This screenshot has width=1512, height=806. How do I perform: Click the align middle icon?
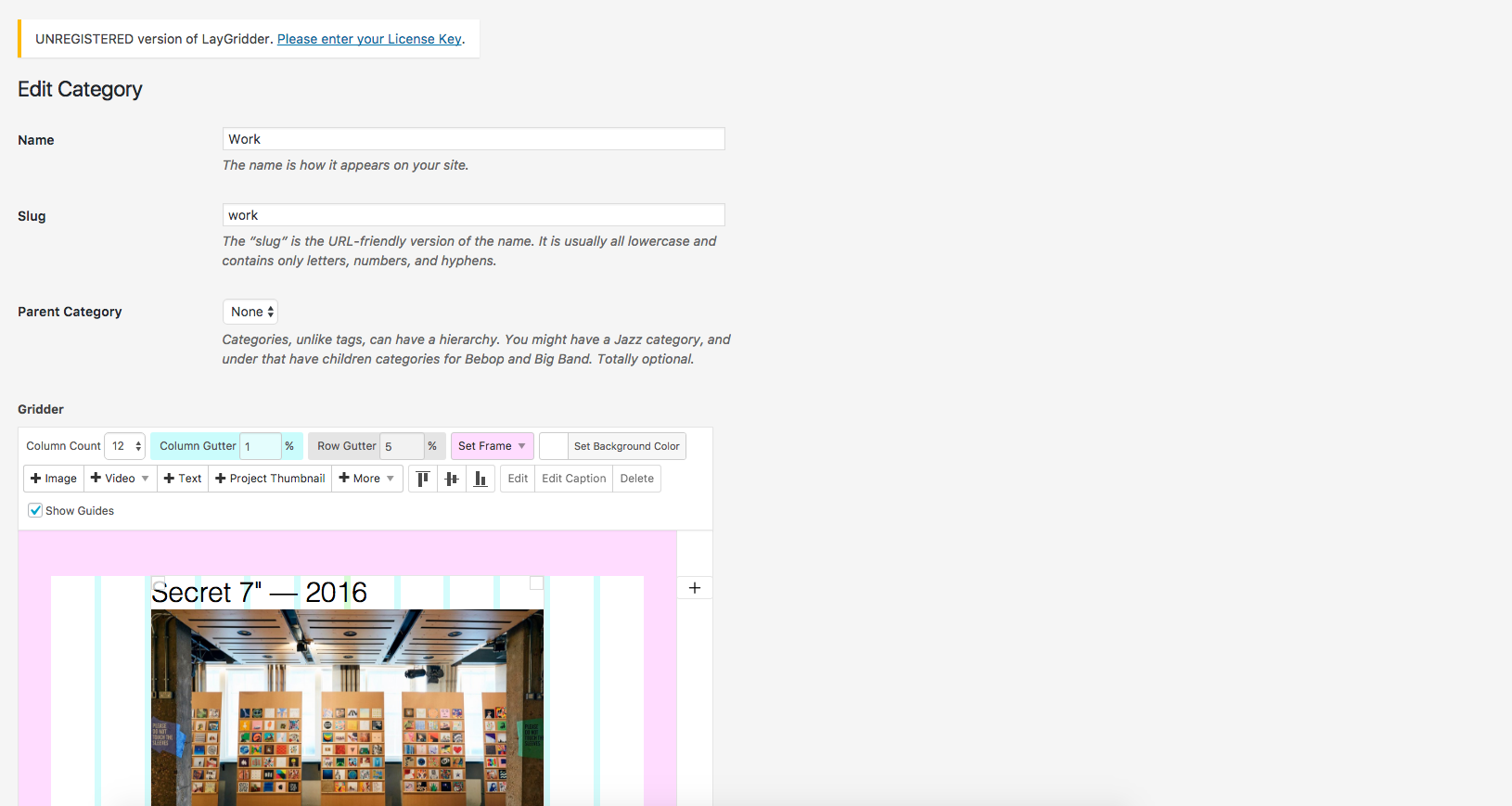(452, 479)
